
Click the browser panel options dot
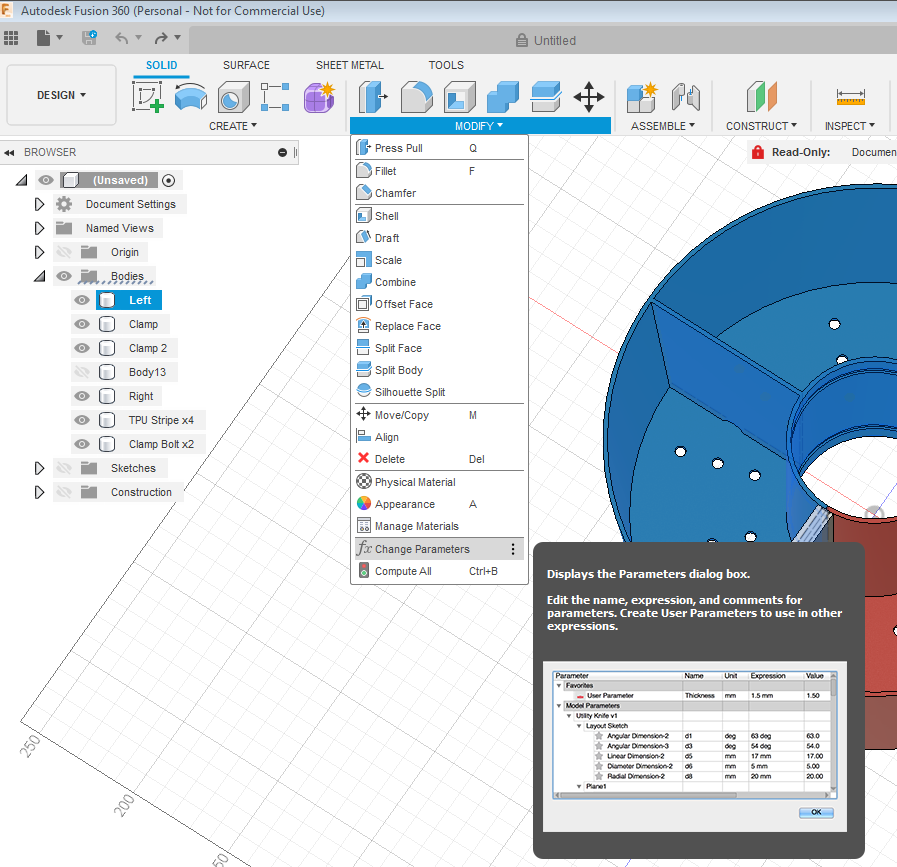tap(282, 152)
